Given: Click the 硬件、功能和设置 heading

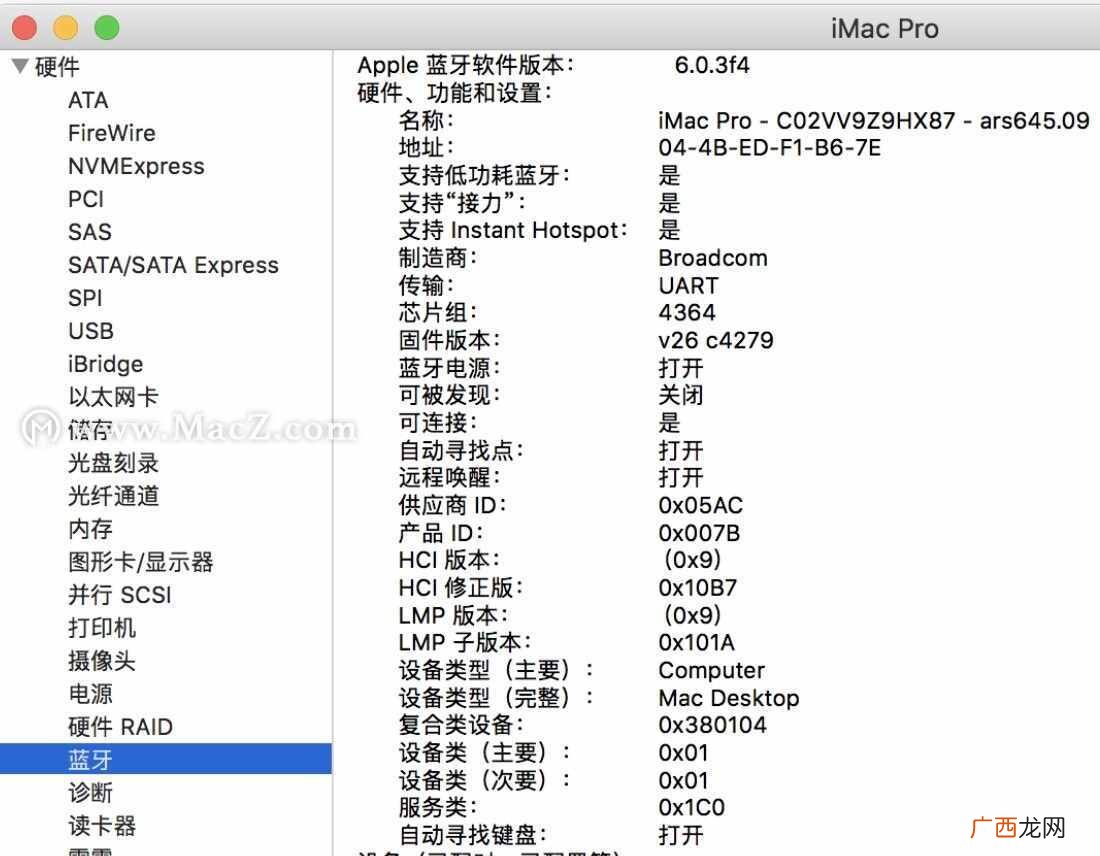Looking at the screenshot, I should (455, 93).
